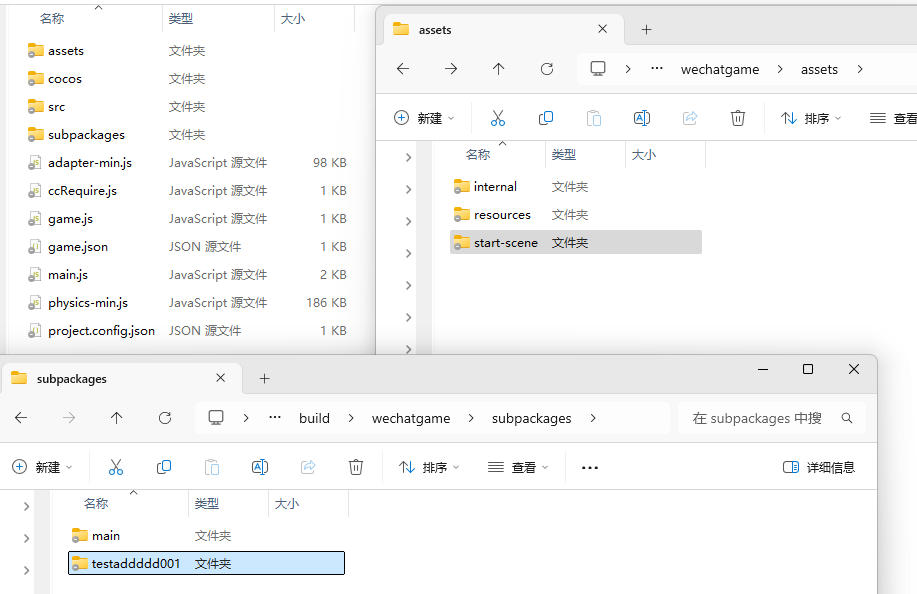Select the internal folder in assets window

click(575, 187)
